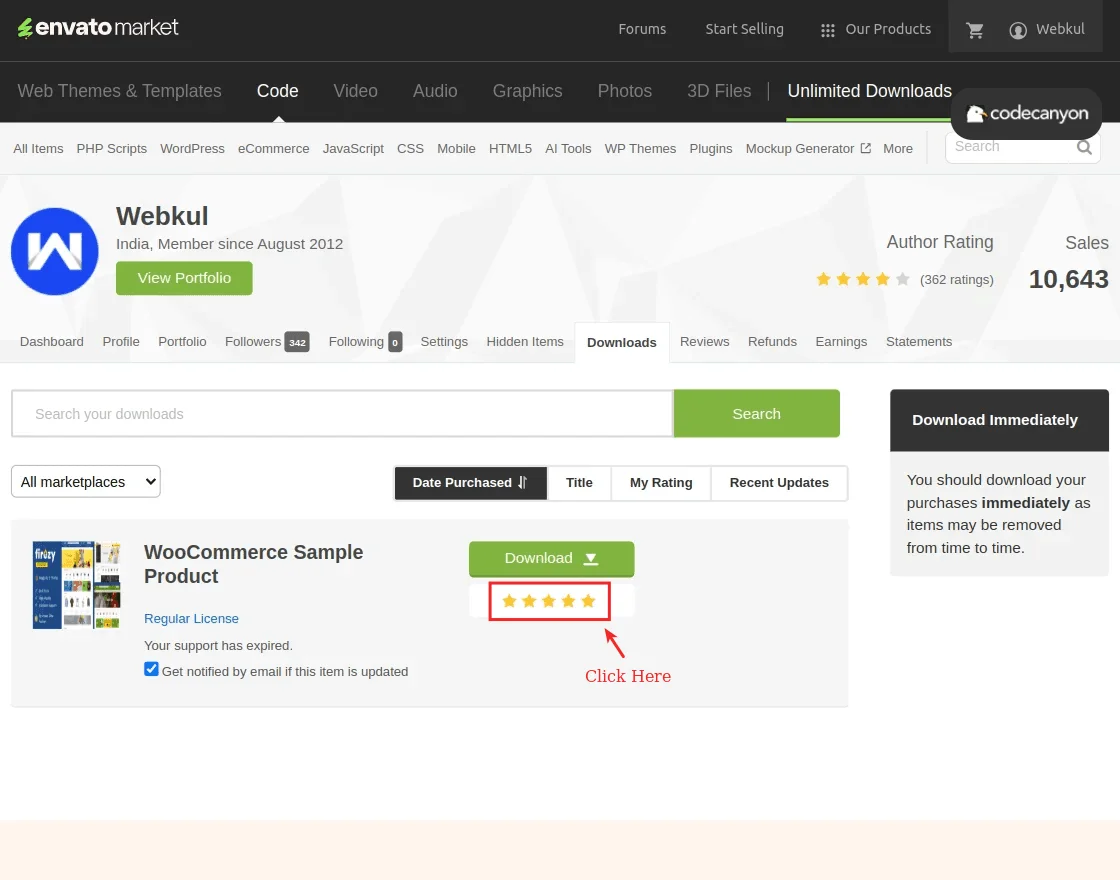Click the Search your downloads input field
This screenshot has height=880, width=1120.
click(341, 413)
